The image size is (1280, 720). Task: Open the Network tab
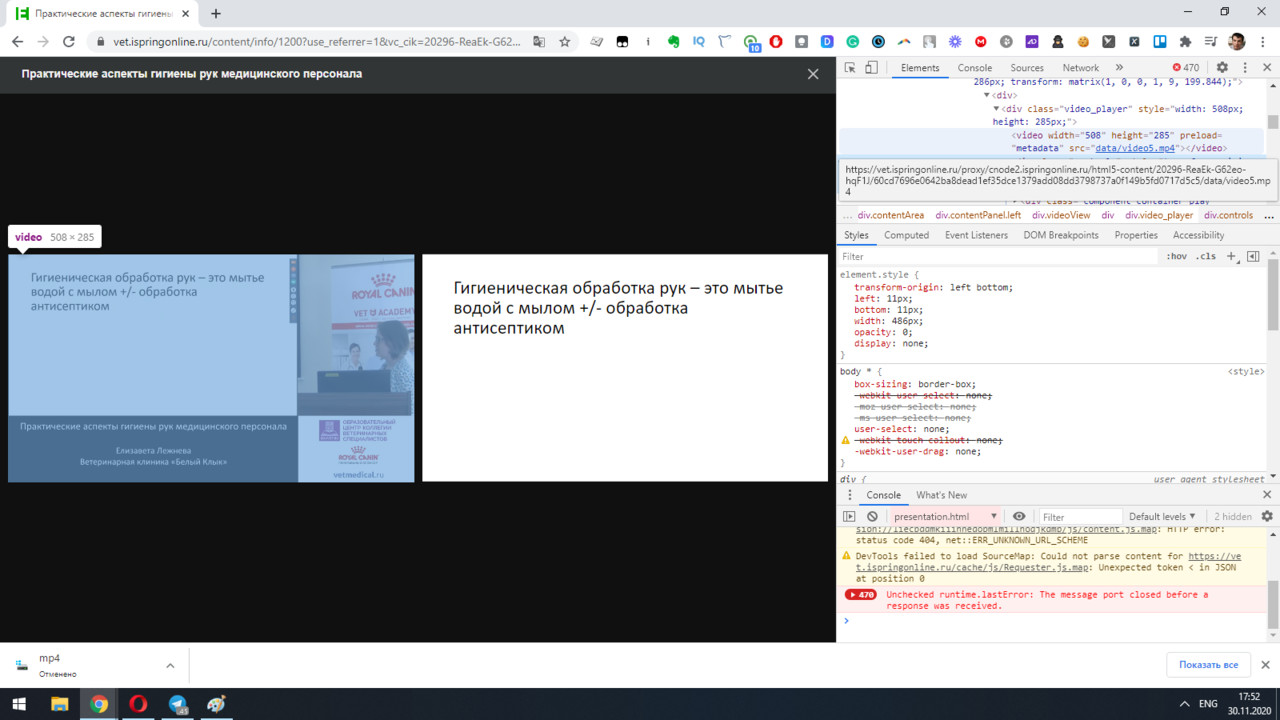tap(1081, 68)
